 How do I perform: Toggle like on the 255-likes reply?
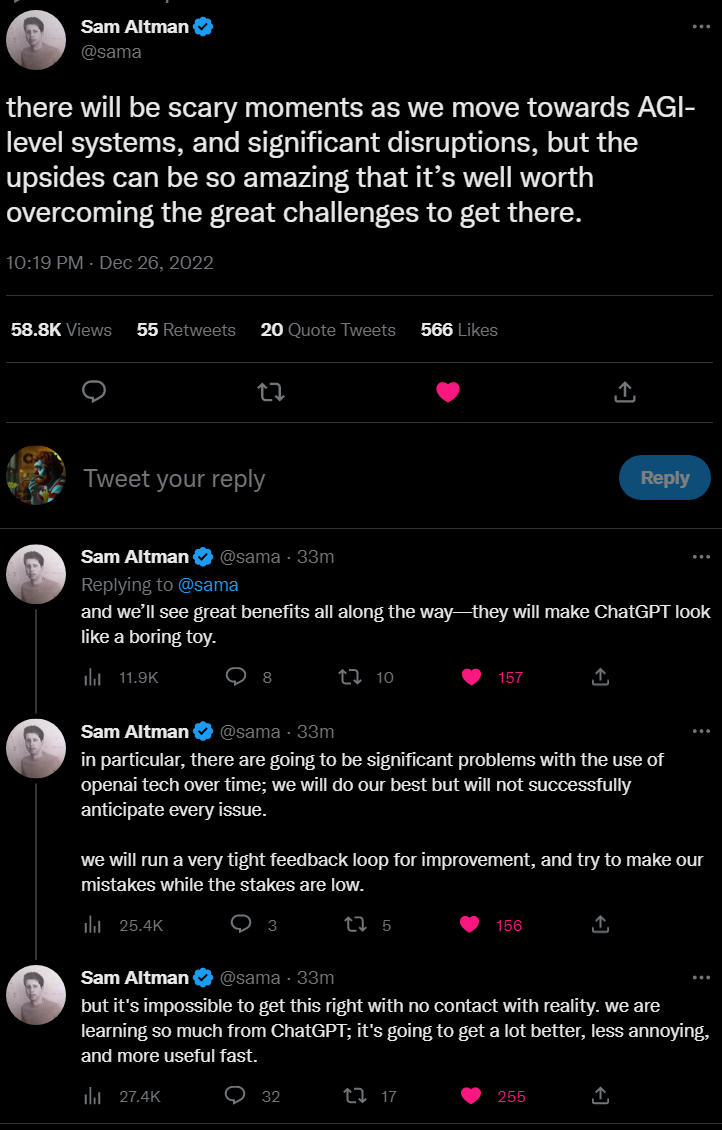click(x=471, y=1096)
